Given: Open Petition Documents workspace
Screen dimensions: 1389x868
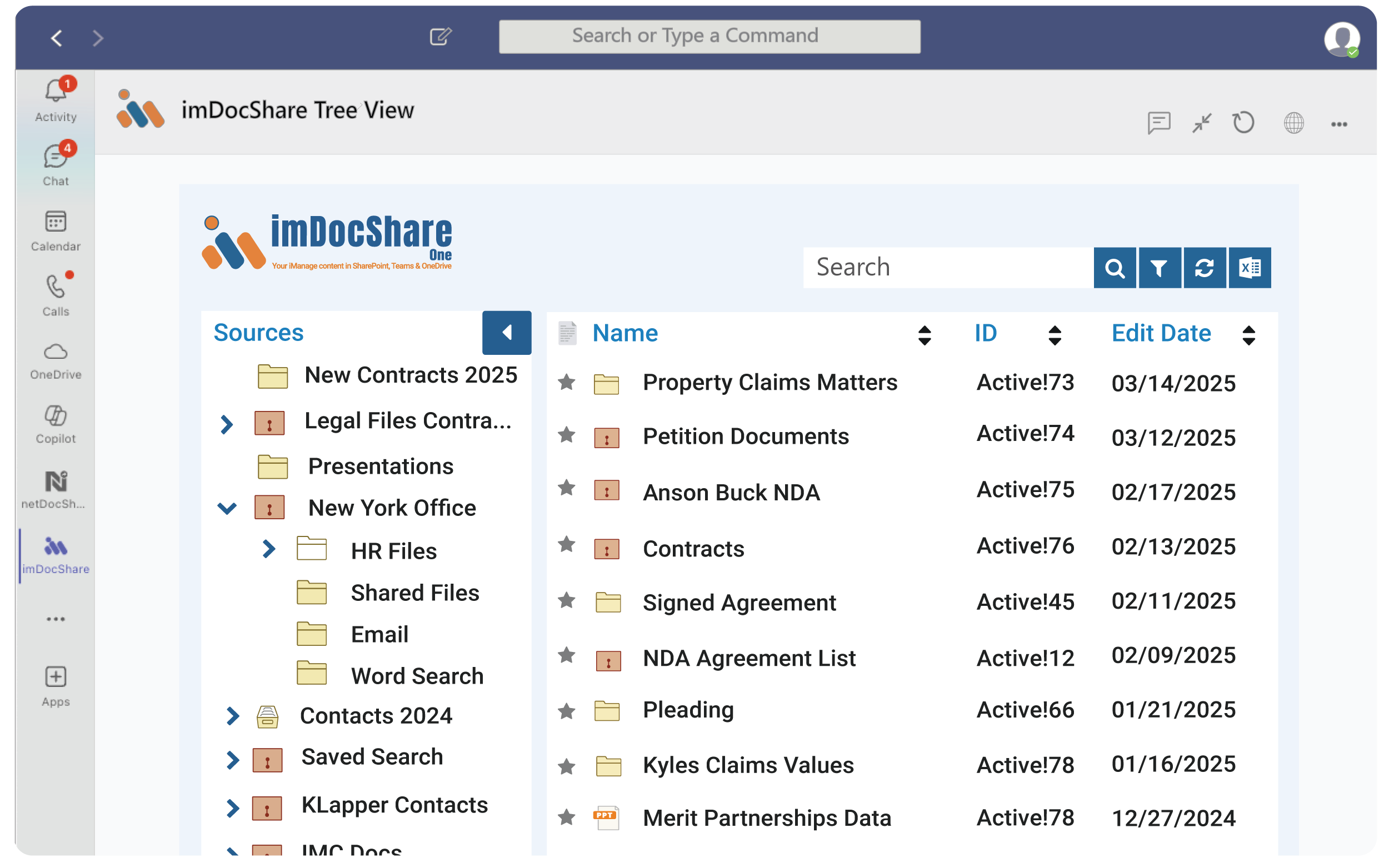Looking at the screenshot, I should pos(745,436).
